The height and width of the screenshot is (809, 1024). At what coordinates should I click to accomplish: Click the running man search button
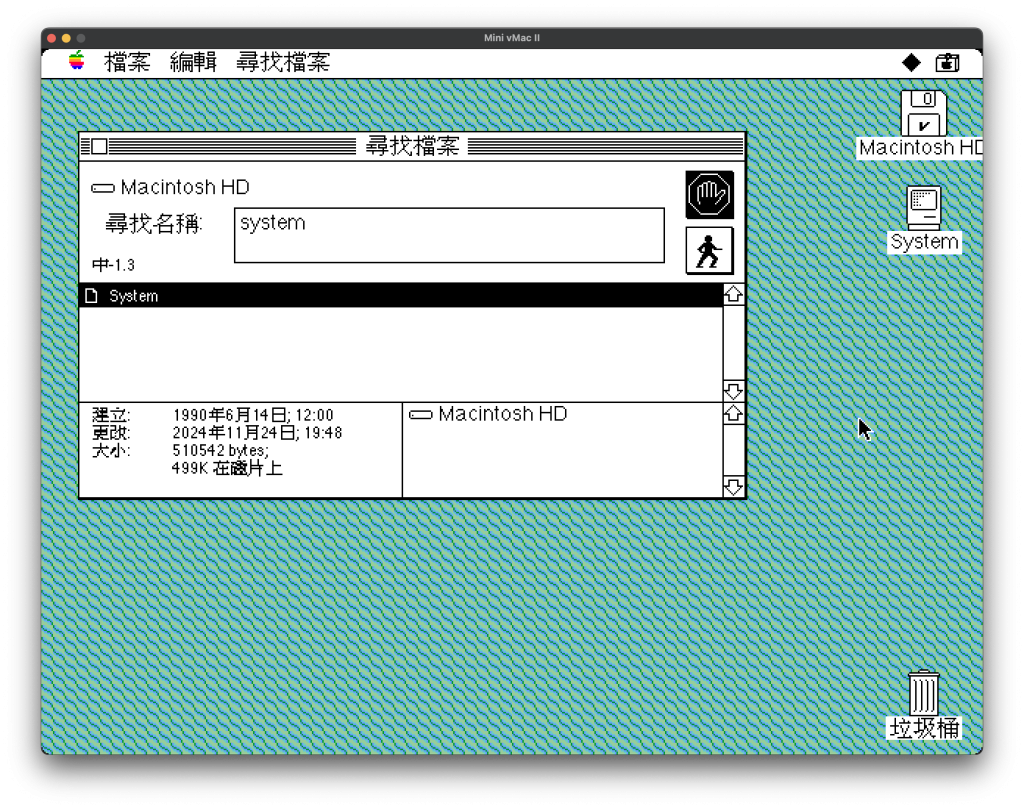(x=709, y=250)
